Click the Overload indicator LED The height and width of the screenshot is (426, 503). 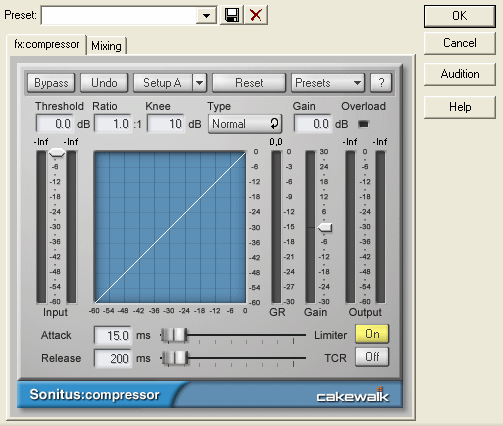click(363, 124)
